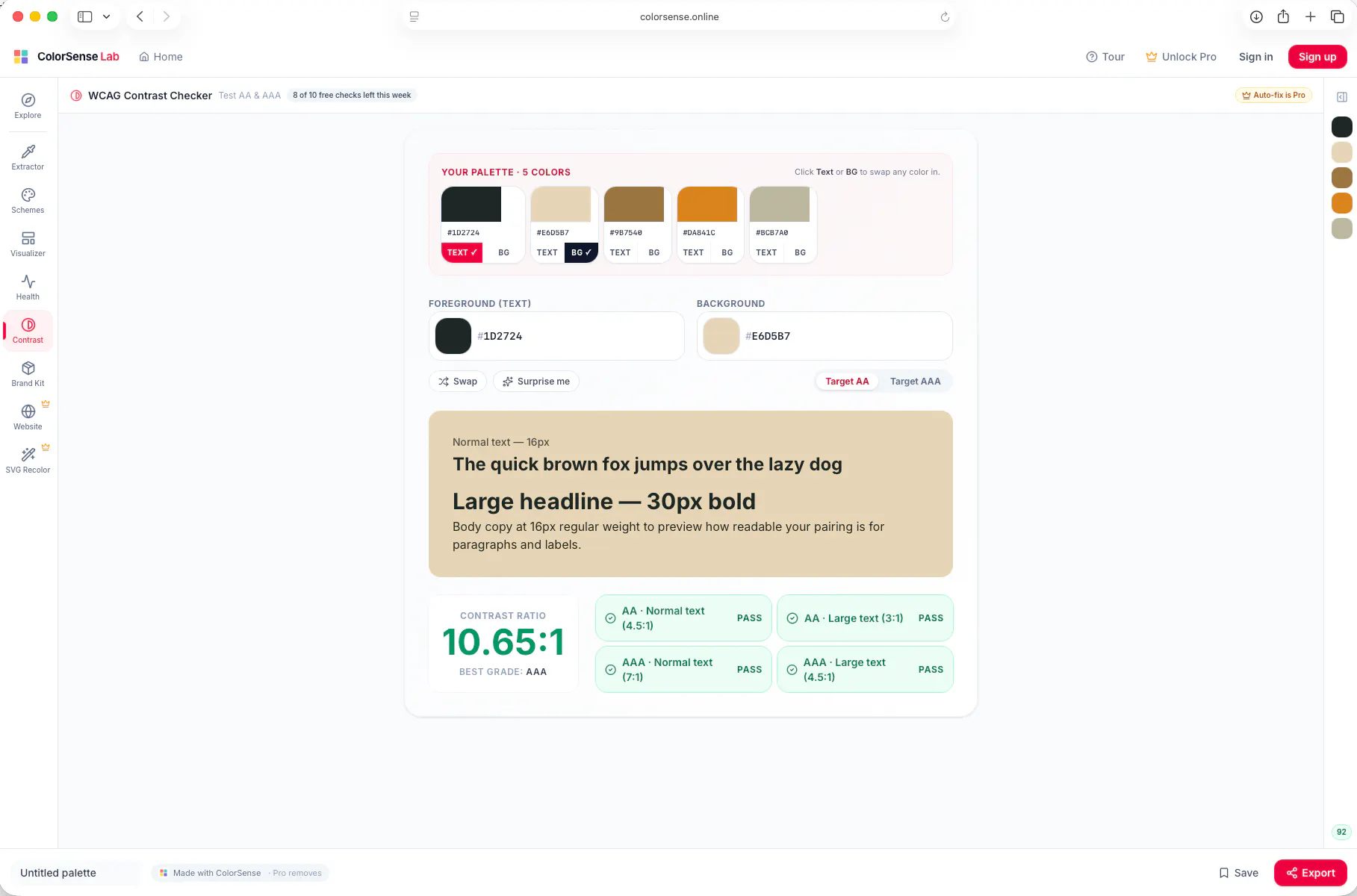The width and height of the screenshot is (1357, 896).
Task: Select the brown swatch in right panel
Action: click(1342, 178)
